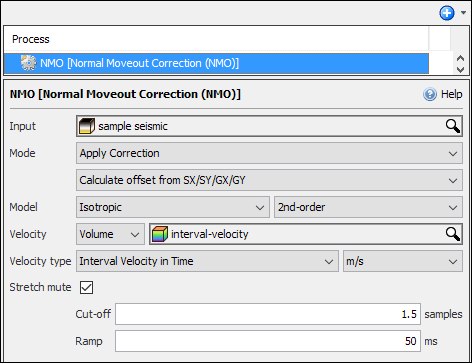The height and width of the screenshot is (363, 472).
Task: Open the Velocity Volume source dropdown
Action: [x=110, y=234]
